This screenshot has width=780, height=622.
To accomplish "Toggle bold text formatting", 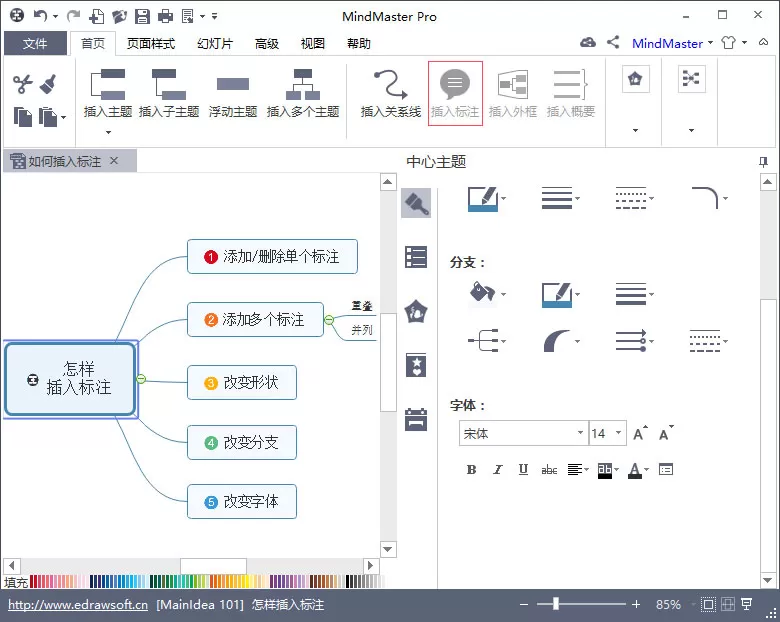I will click(472, 469).
